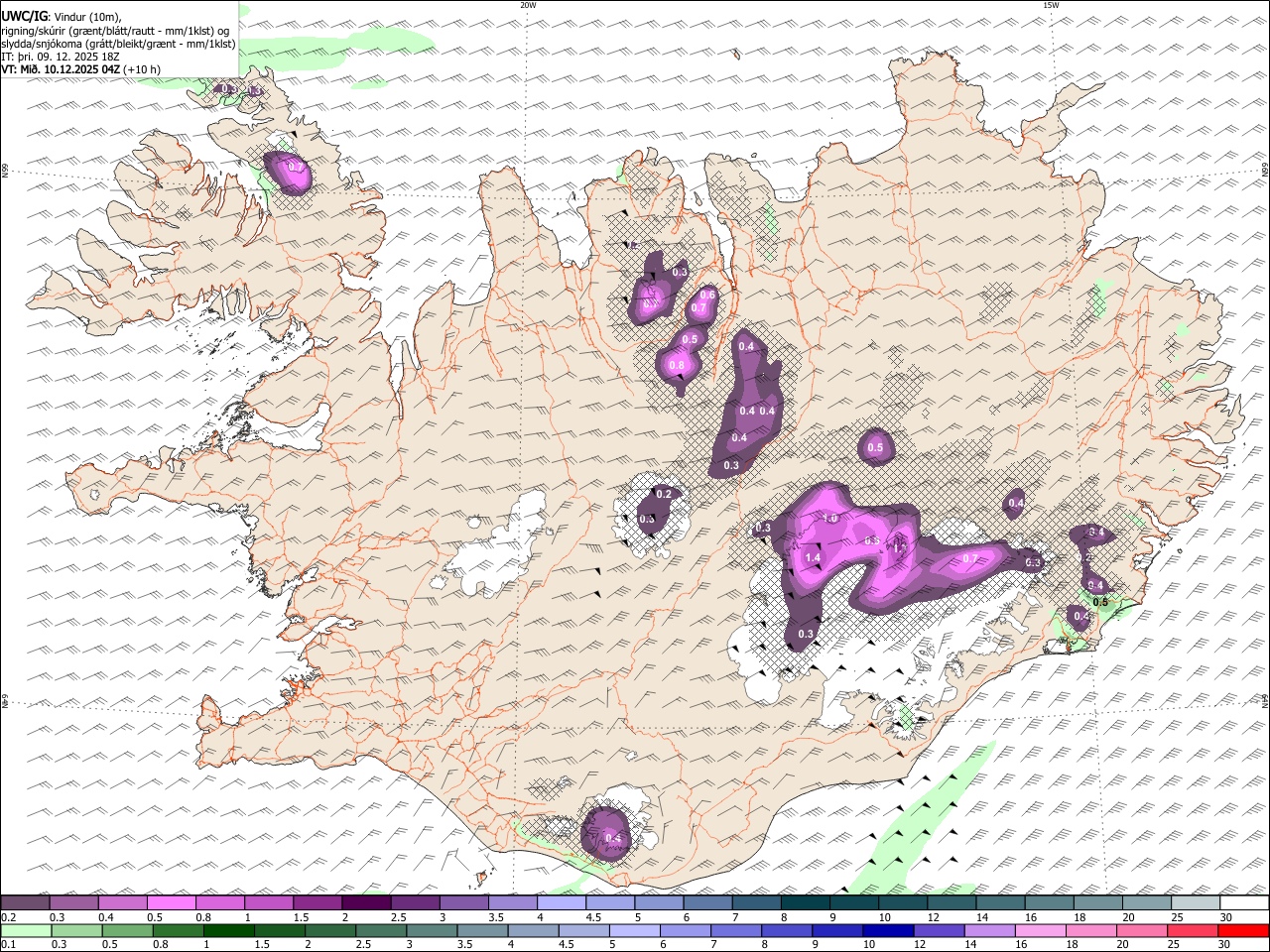Pick the snow scale swatch between 0.8 and 1
The width and height of the screenshot is (1270, 952).
(220, 902)
